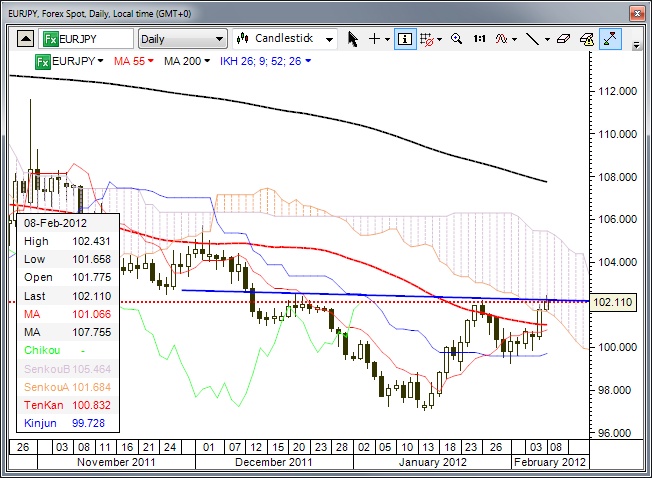Select the eraser tool
Image resolution: width=652 pixels, height=478 pixels.
pos(563,39)
